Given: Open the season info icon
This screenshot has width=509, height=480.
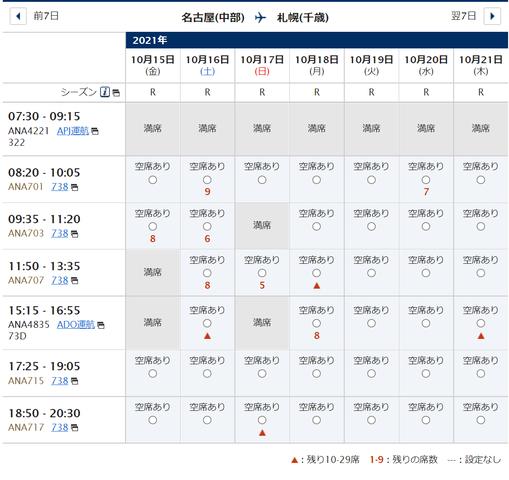Looking at the screenshot, I should (105, 92).
